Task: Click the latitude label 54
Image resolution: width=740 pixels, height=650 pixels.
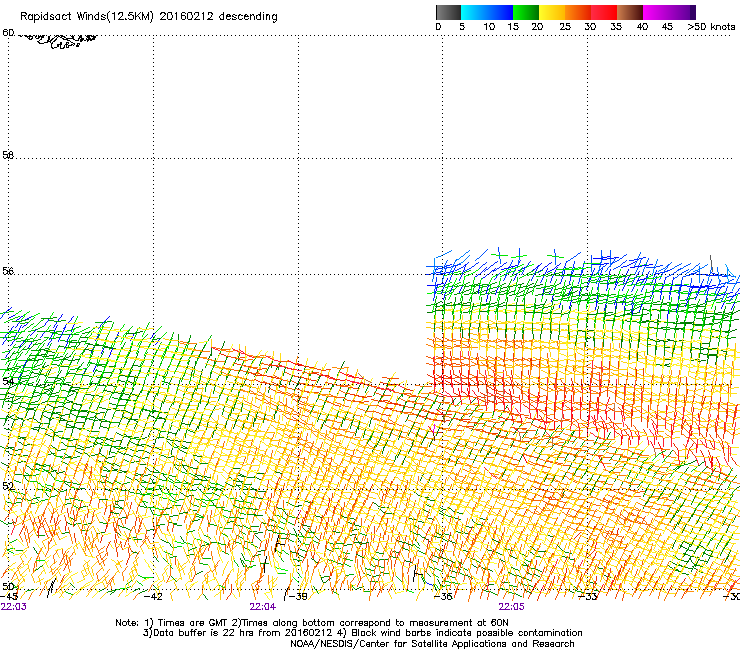Action: point(8,381)
